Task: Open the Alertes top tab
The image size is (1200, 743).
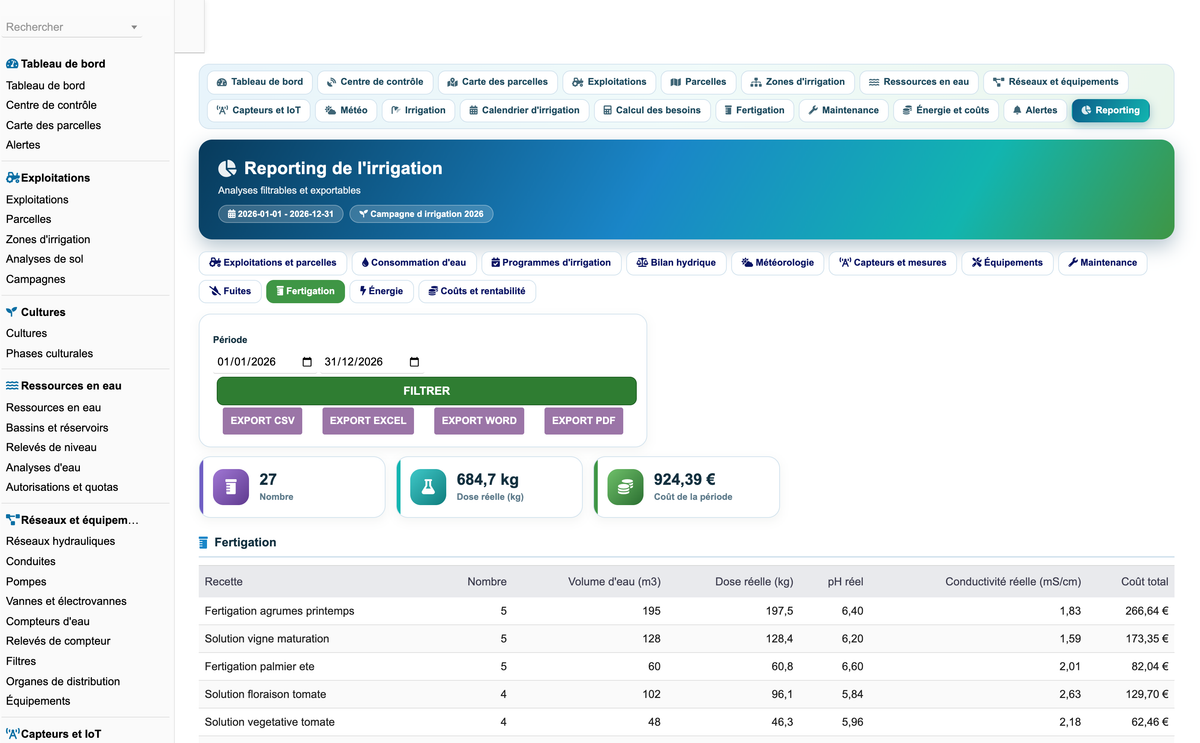Action: click(x=1034, y=110)
